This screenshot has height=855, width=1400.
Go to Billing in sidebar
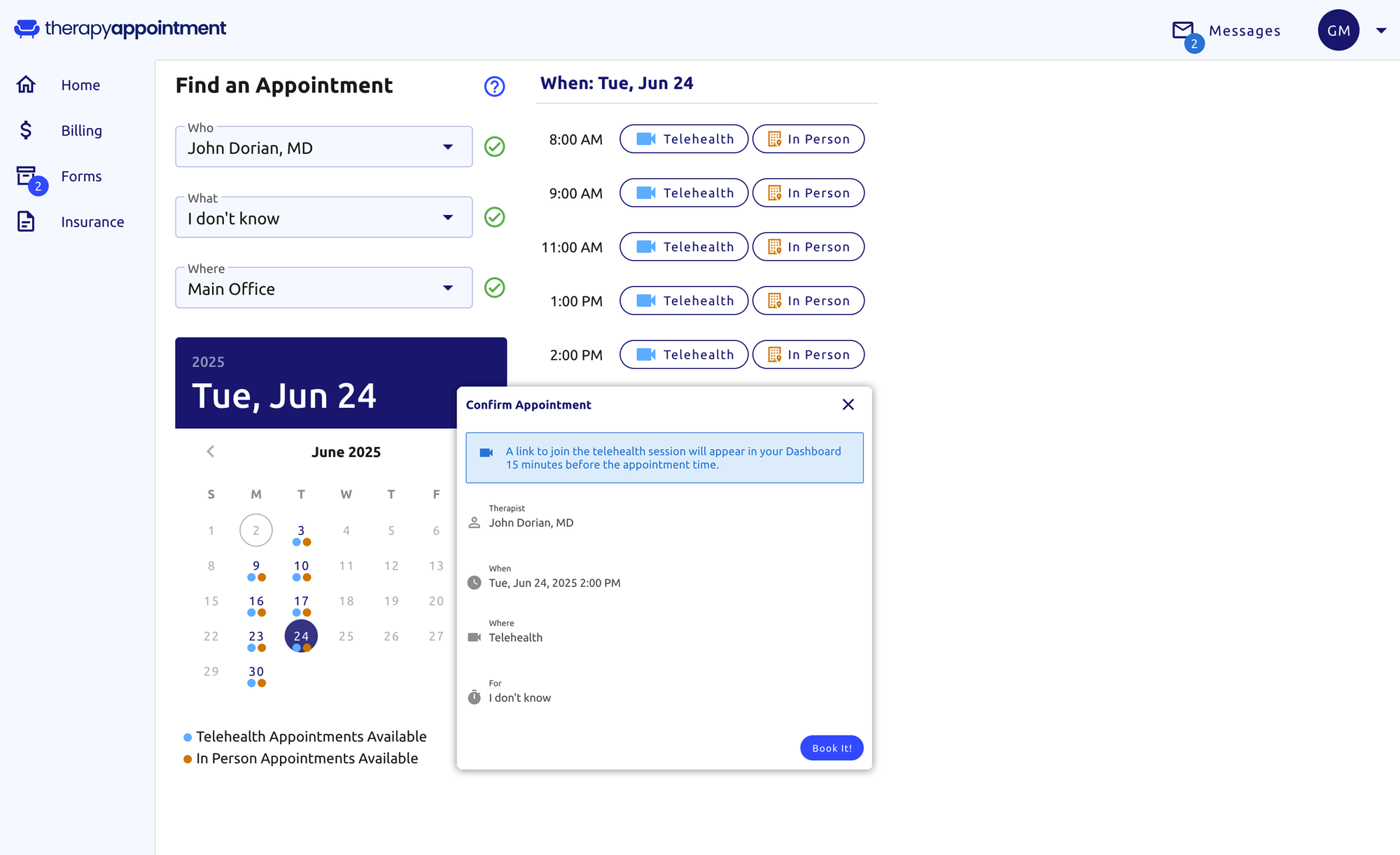pyautogui.click(x=81, y=131)
